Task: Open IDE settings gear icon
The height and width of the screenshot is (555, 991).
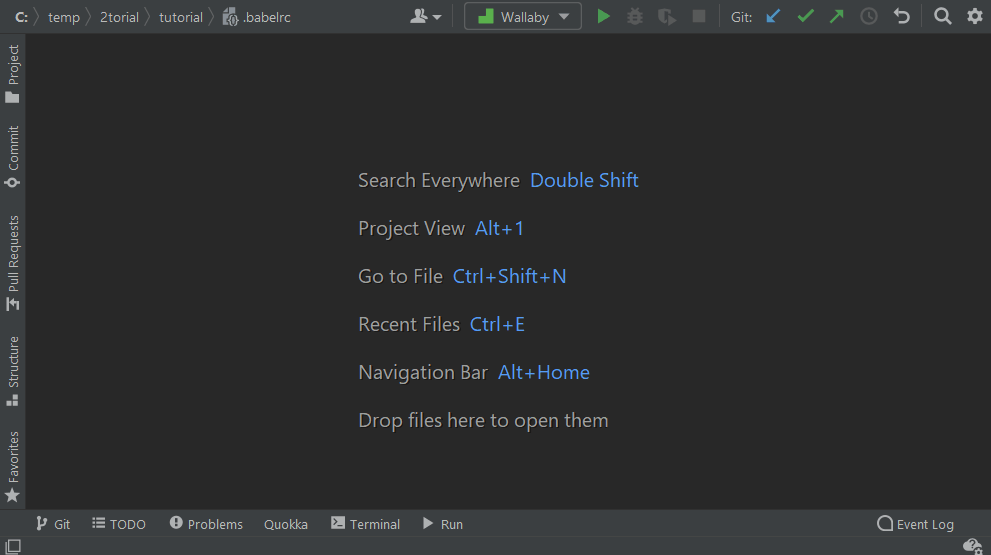Action: click(x=975, y=17)
